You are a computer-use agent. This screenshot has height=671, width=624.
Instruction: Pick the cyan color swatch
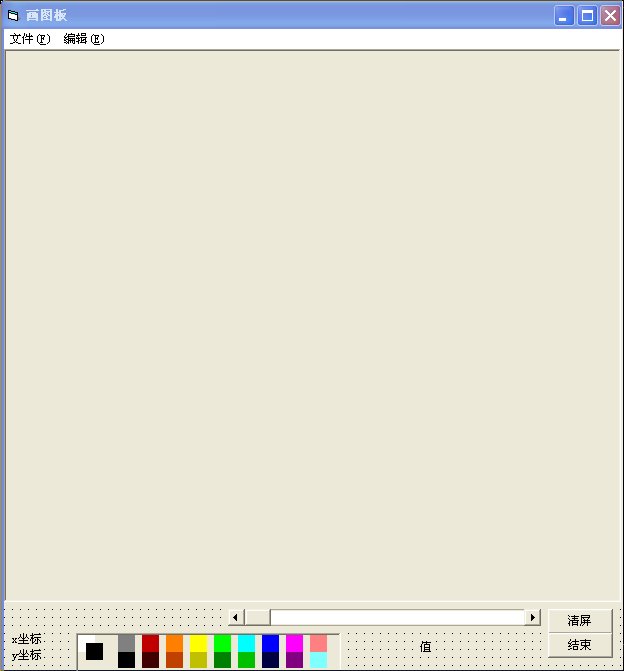(246, 643)
